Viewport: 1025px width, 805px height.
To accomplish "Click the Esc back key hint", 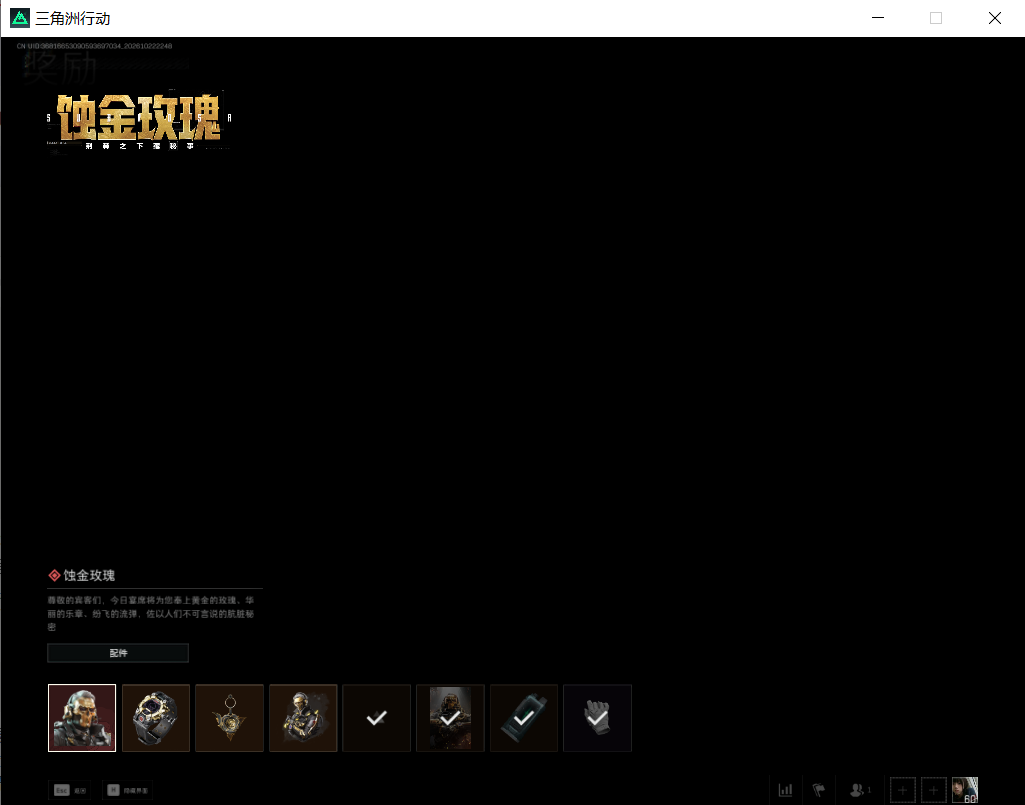I will click(x=70, y=790).
